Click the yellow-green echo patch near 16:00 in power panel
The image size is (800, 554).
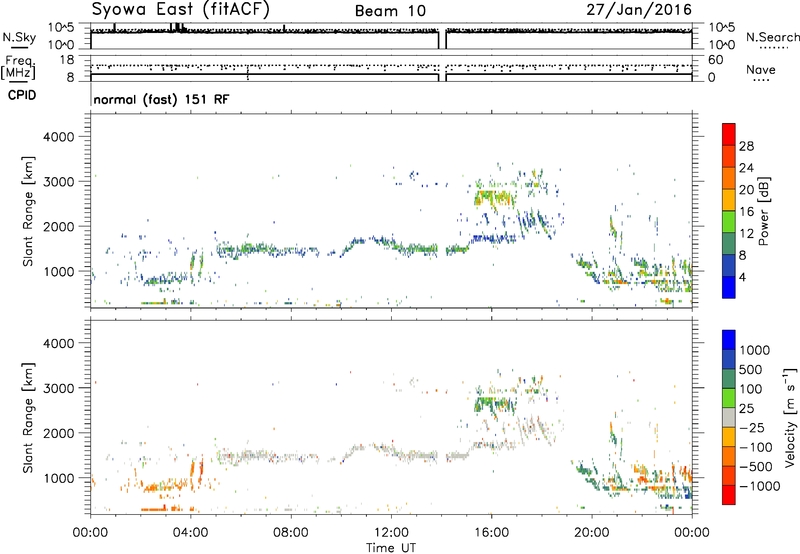(494, 197)
